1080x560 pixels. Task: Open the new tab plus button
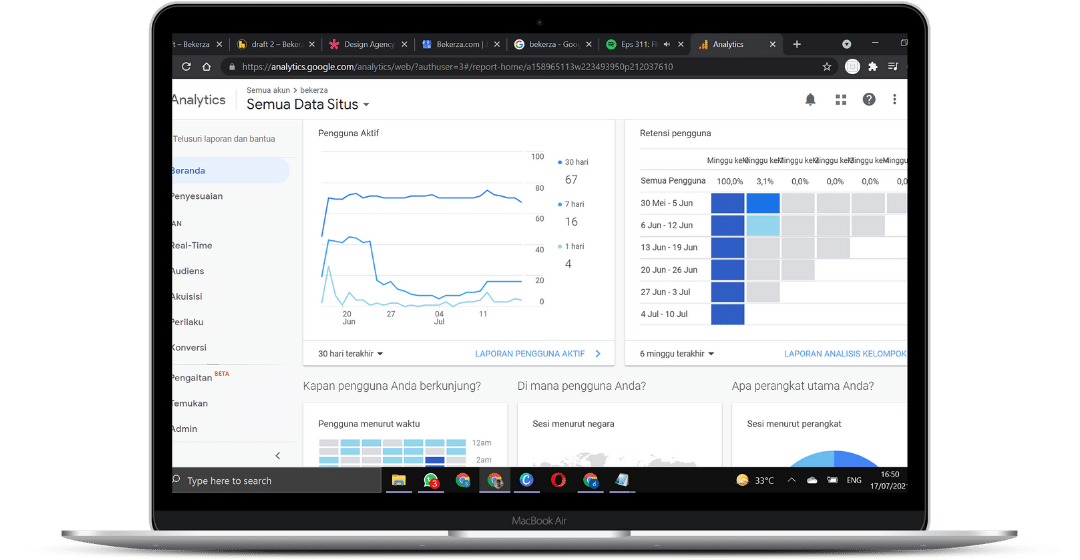pos(797,44)
